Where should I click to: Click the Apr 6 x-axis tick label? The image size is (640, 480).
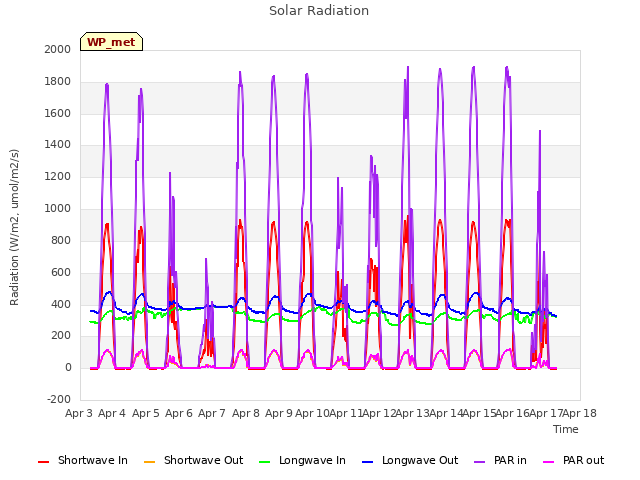179,413
